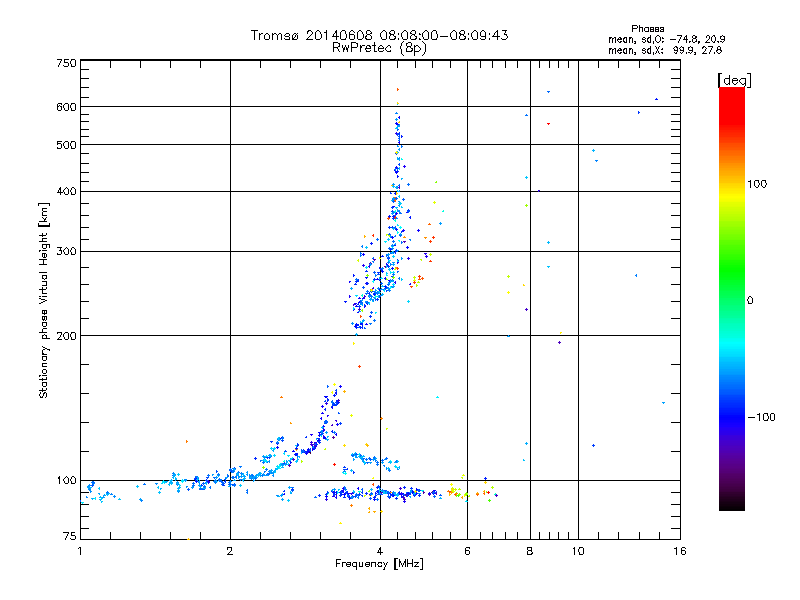The width and height of the screenshot is (800, 600).
Task: Click the x-axis tick label '6'
Action: [x=467, y=551]
